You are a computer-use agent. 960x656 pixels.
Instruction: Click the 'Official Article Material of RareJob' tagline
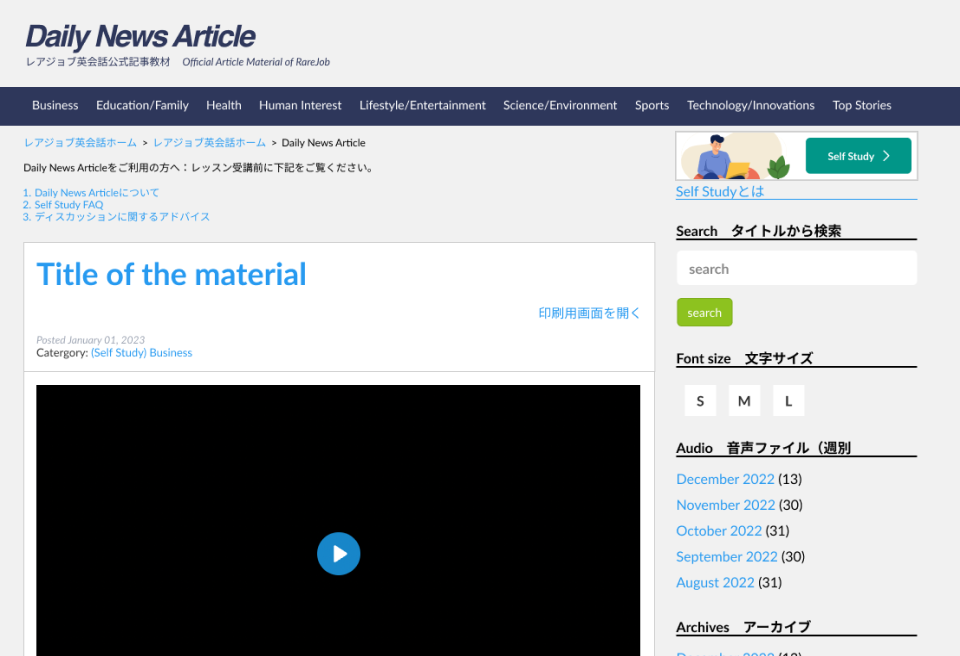pyautogui.click(x=256, y=62)
